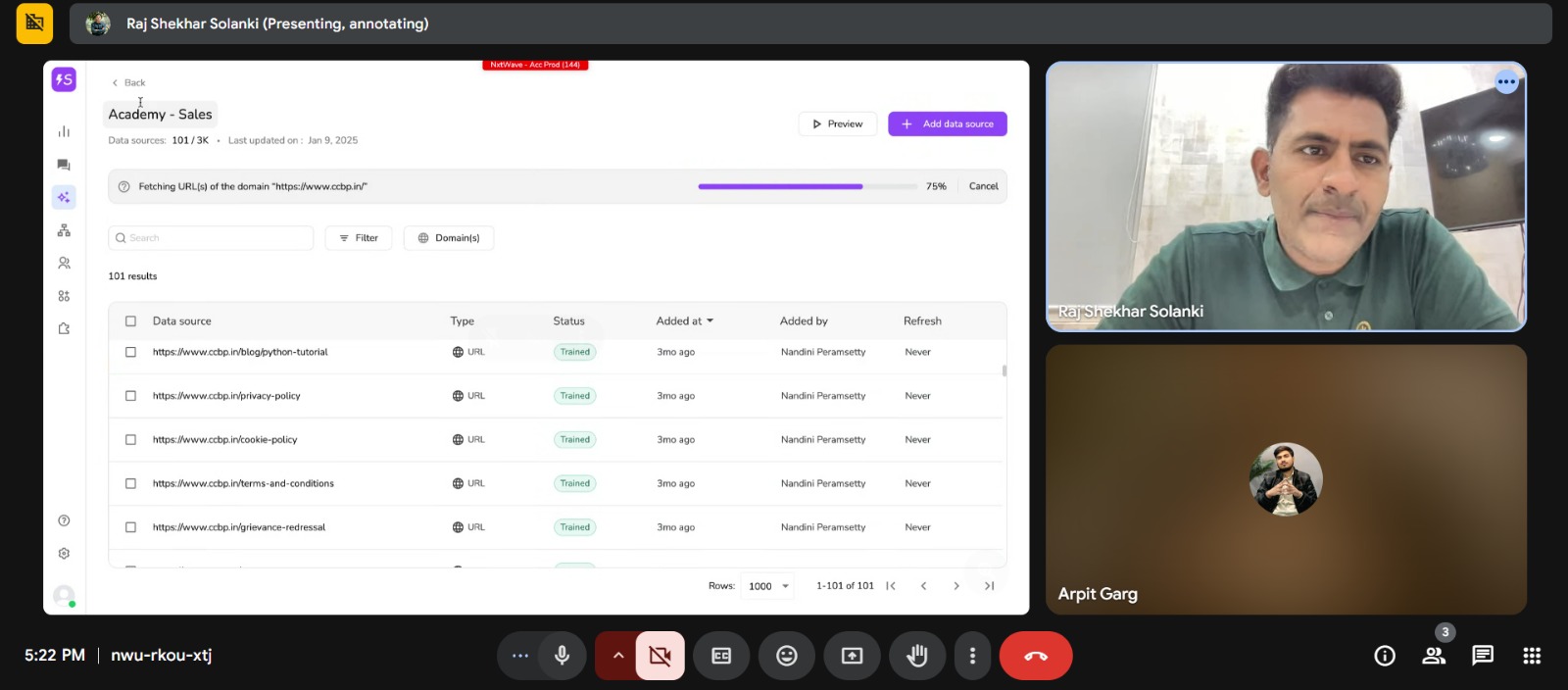Click the Academy - Sales title
The image size is (1568, 690).
(161, 115)
